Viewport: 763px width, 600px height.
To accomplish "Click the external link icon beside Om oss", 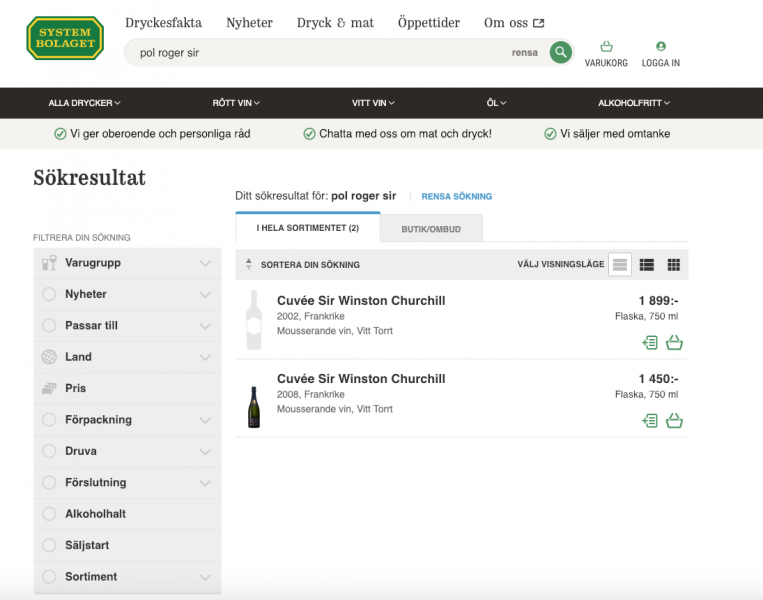I will pos(539,23).
